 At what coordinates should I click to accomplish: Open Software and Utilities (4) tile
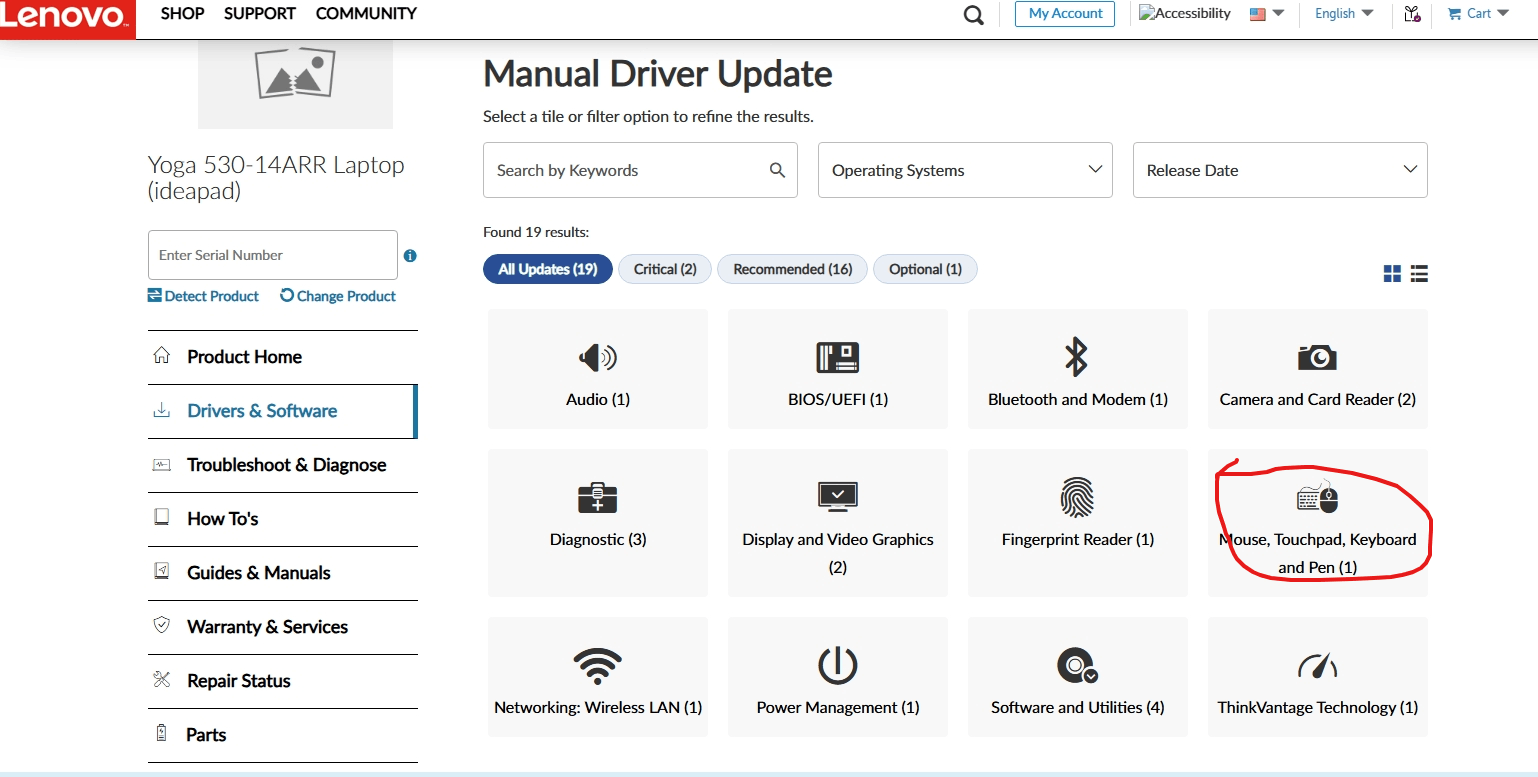pos(1078,677)
